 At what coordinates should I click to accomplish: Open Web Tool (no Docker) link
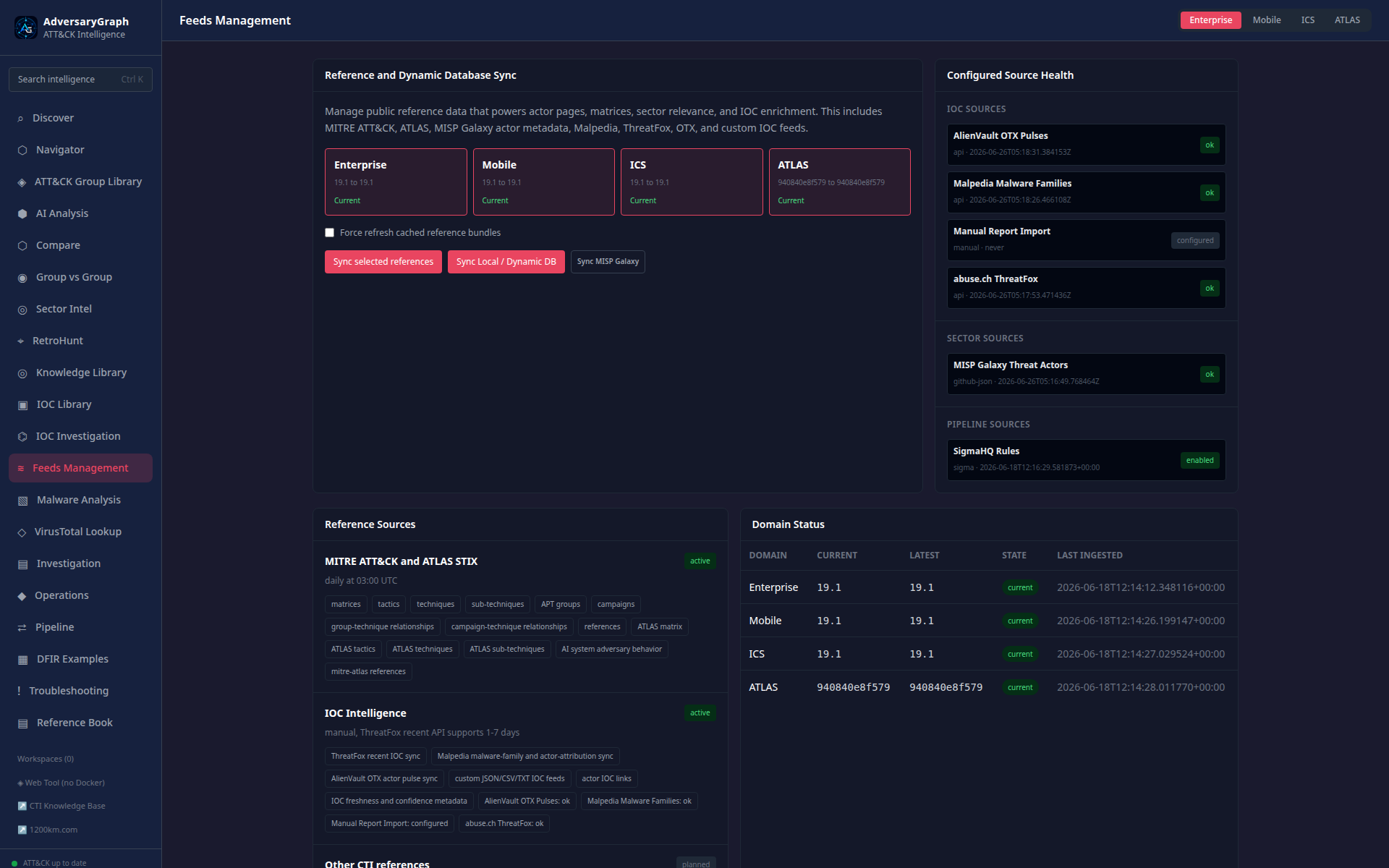(x=61, y=783)
